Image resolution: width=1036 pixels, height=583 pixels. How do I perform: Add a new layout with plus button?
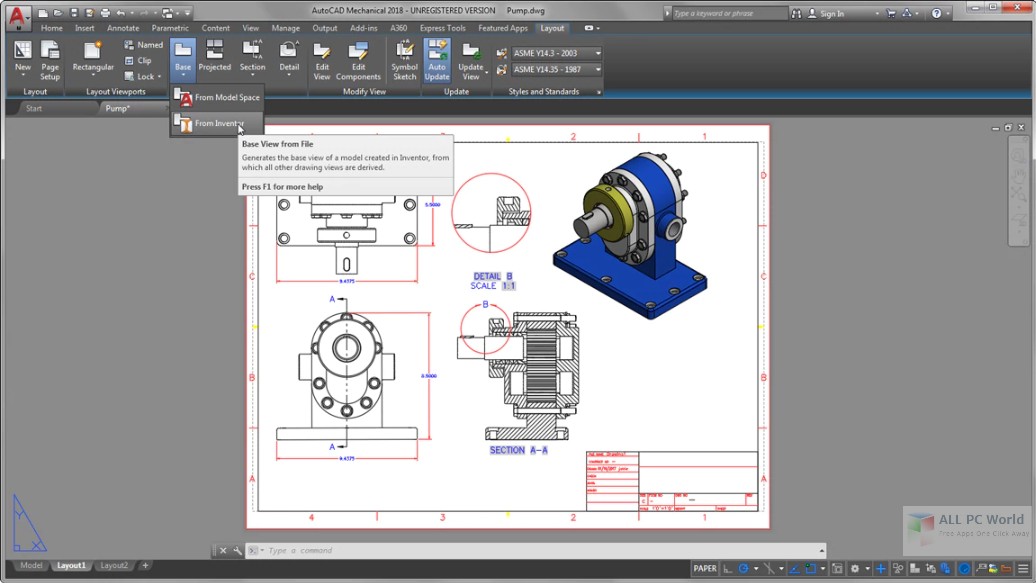(x=145, y=565)
